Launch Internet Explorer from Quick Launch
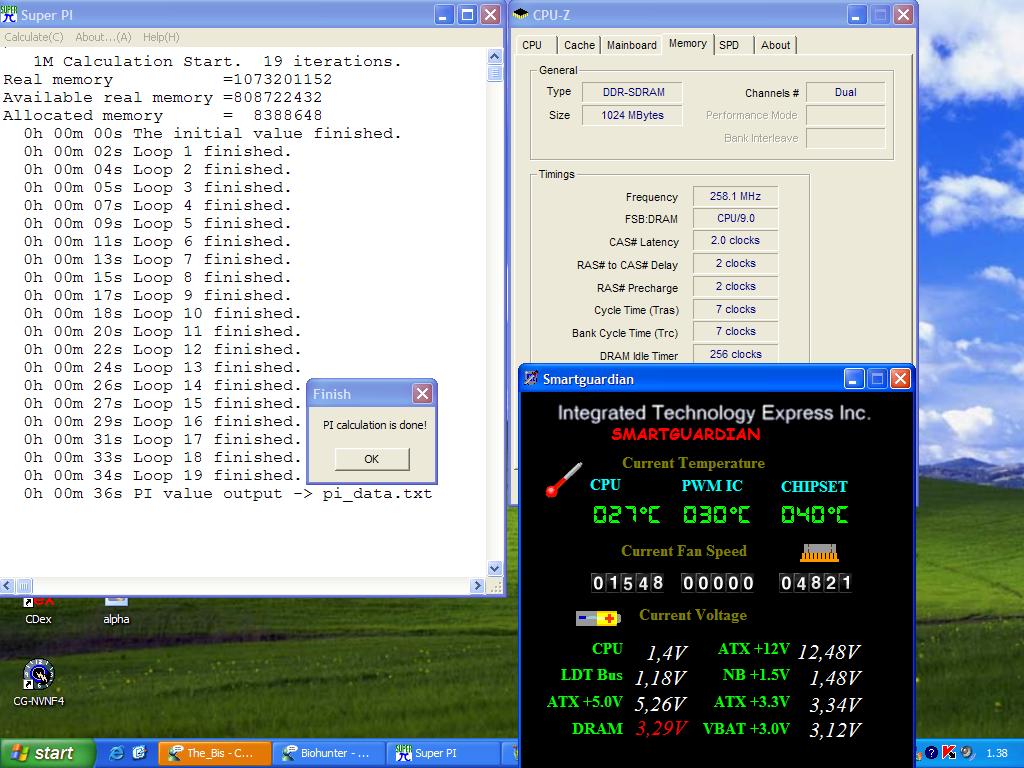 117,753
